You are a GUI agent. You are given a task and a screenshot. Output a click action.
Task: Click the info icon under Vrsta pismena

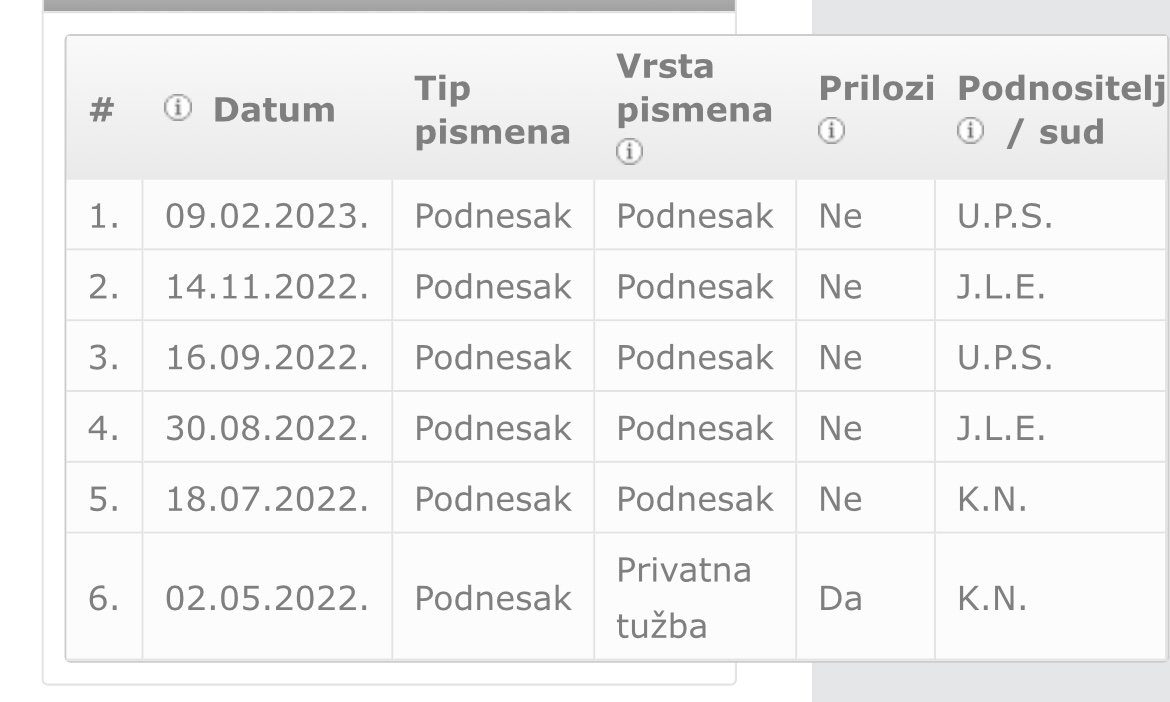[629, 151]
